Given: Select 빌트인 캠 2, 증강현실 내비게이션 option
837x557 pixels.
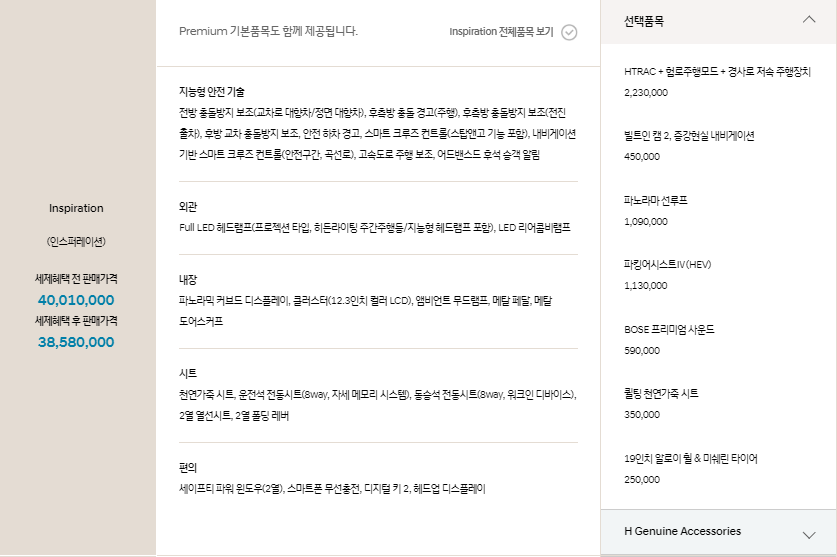Looking at the screenshot, I should (x=689, y=136).
